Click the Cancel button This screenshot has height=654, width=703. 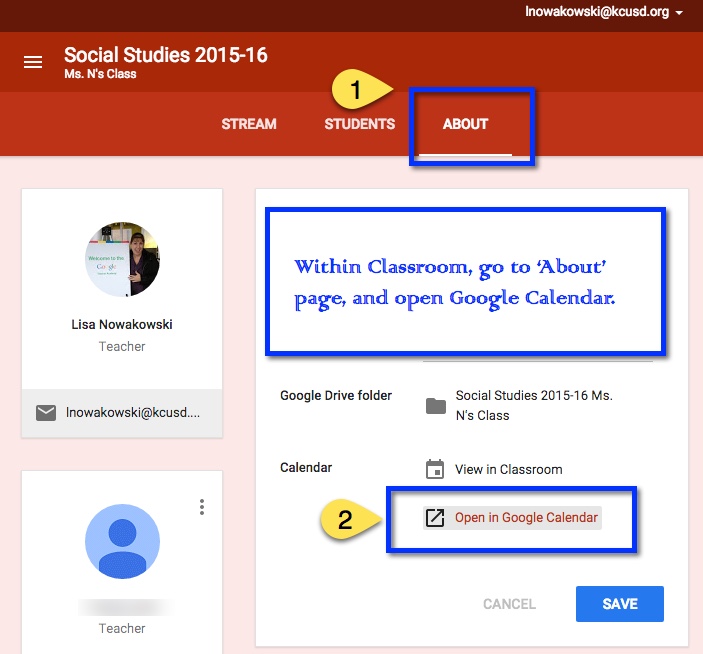509,604
